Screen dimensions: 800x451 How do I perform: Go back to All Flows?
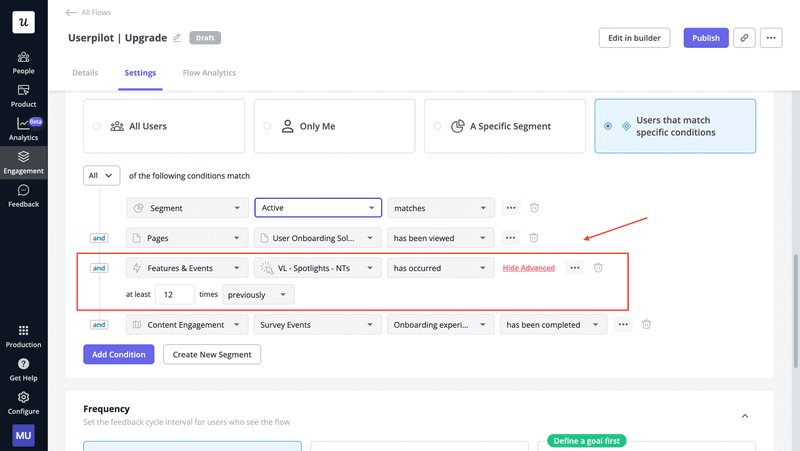pos(88,12)
